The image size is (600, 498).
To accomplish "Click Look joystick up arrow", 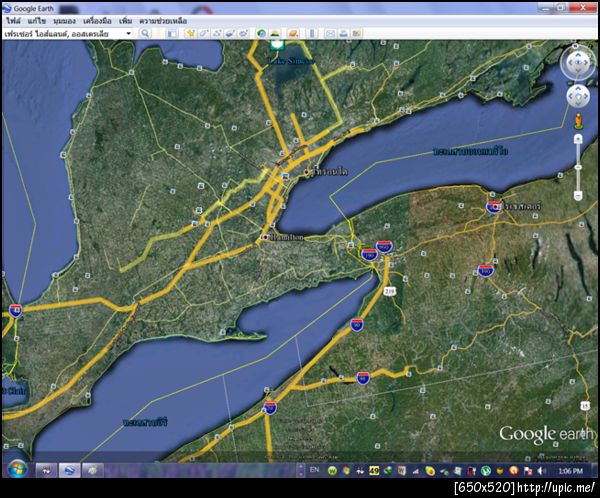I will (578, 55).
